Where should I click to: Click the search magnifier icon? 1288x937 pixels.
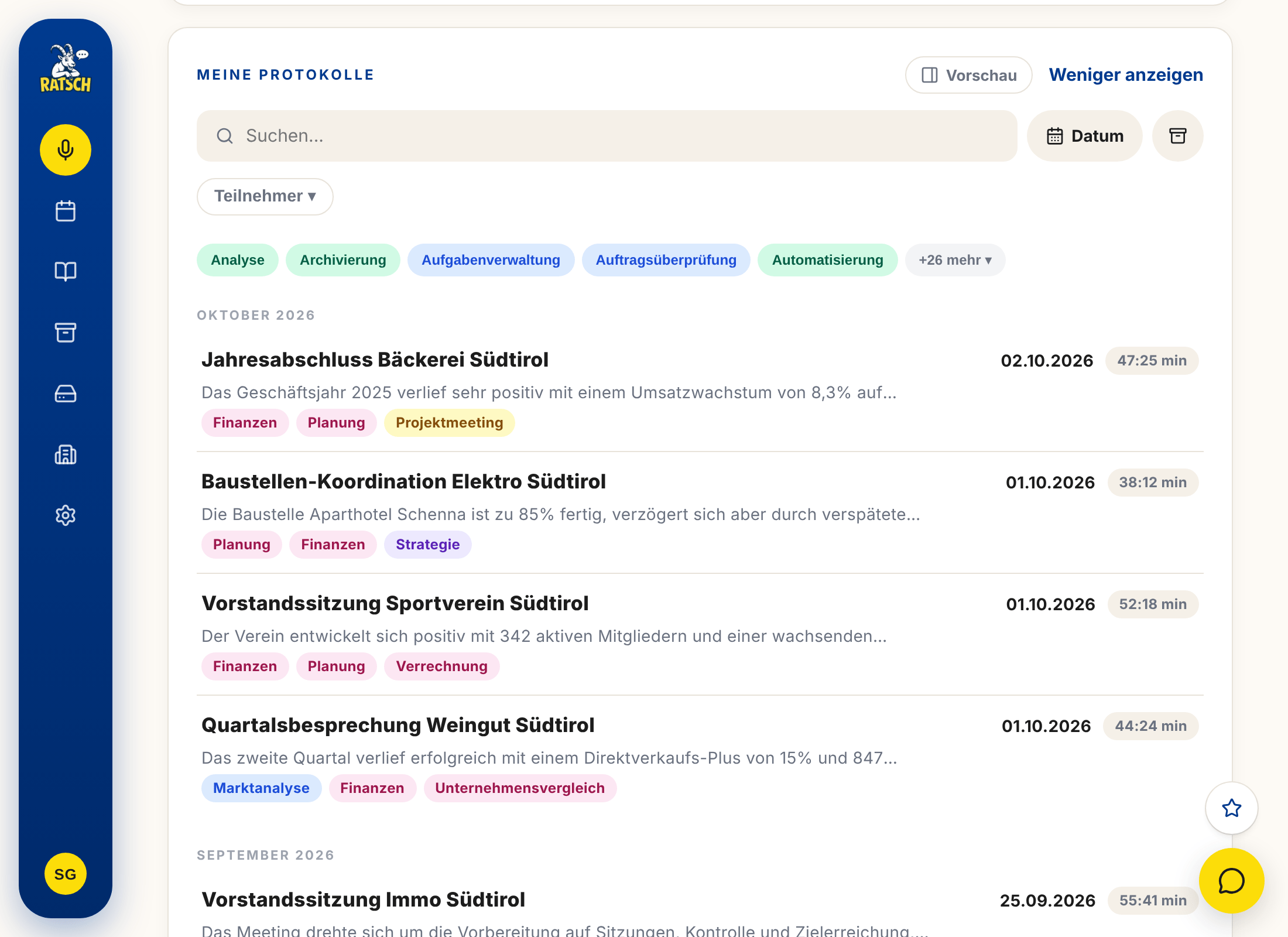(225, 136)
